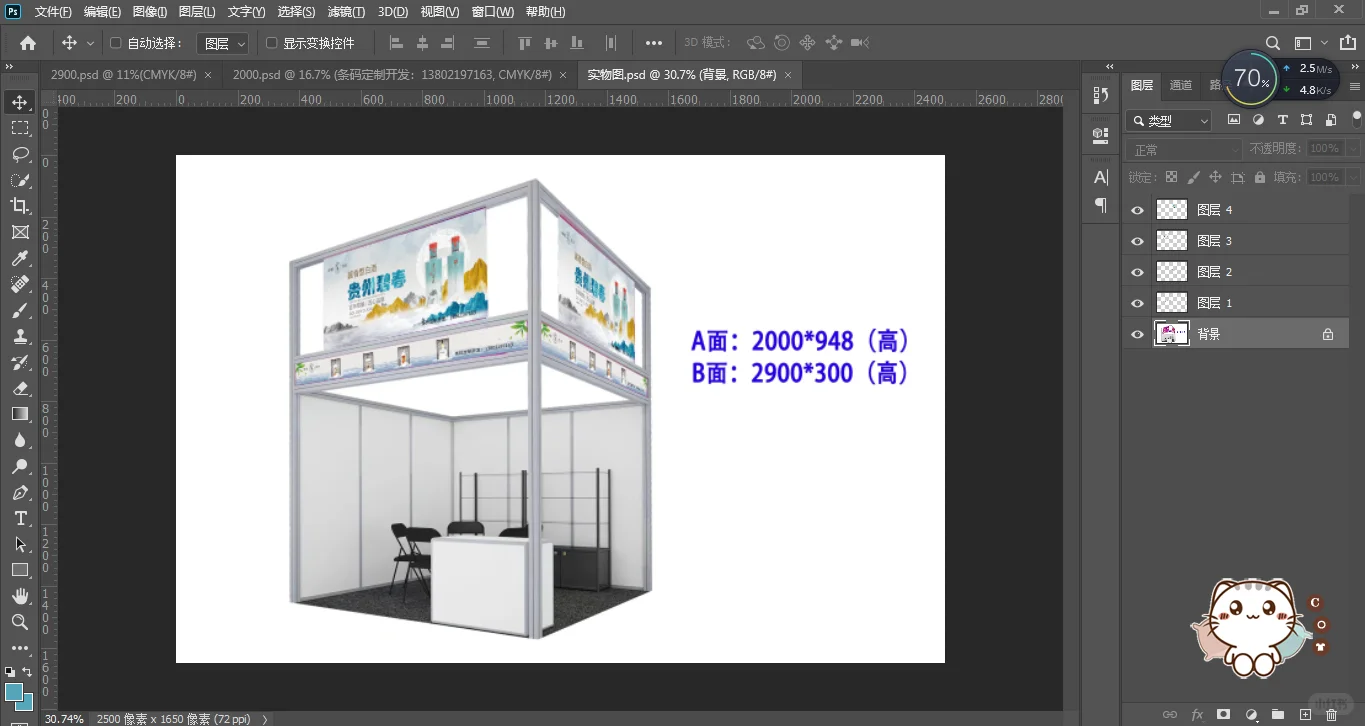1365x726 pixels.
Task: Open the Layers panel menu
Action: (x=1354, y=86)
